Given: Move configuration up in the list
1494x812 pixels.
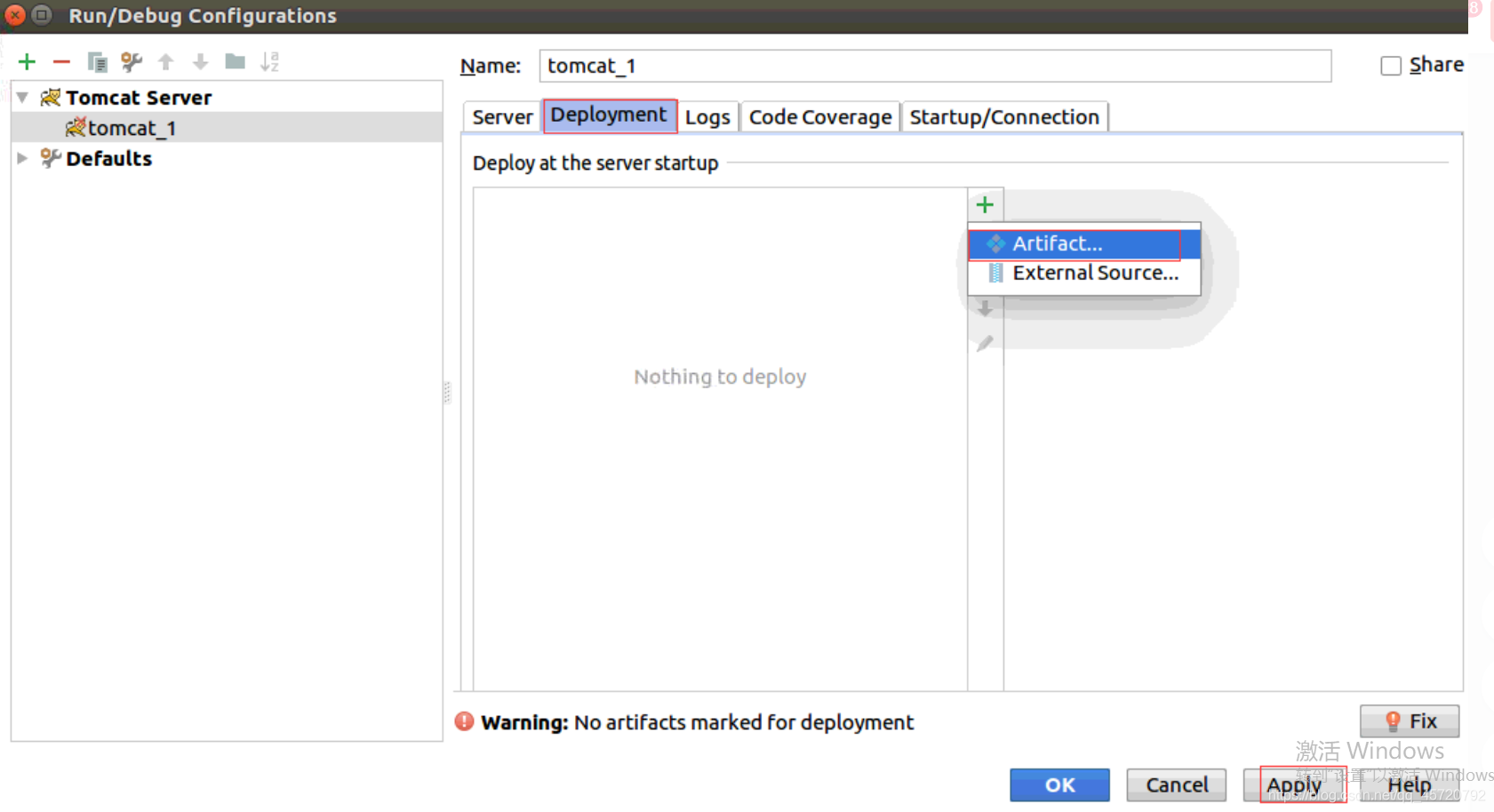Looking at the screenshot, I should coord(166,61).
